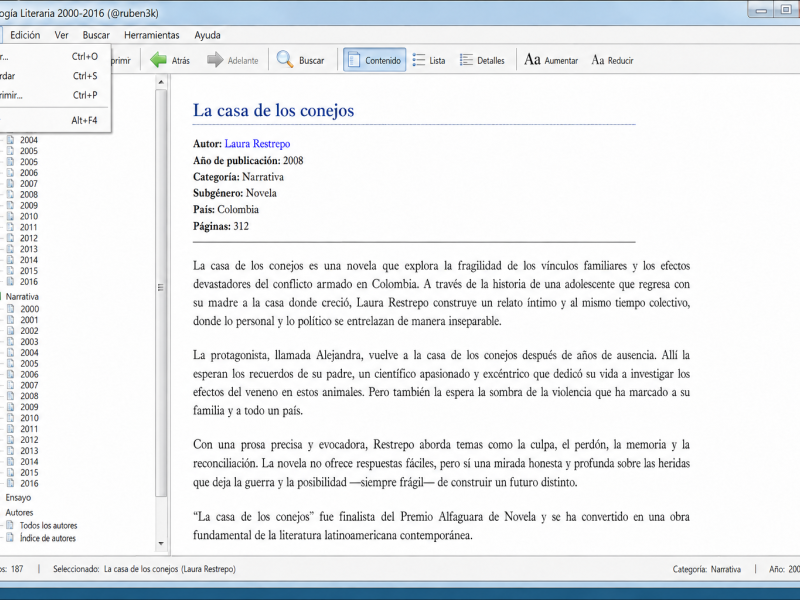This screenshot has width=800, height=600.
Task: Click the page icon of 2008 under Narrativa
Action: point(10,396)
